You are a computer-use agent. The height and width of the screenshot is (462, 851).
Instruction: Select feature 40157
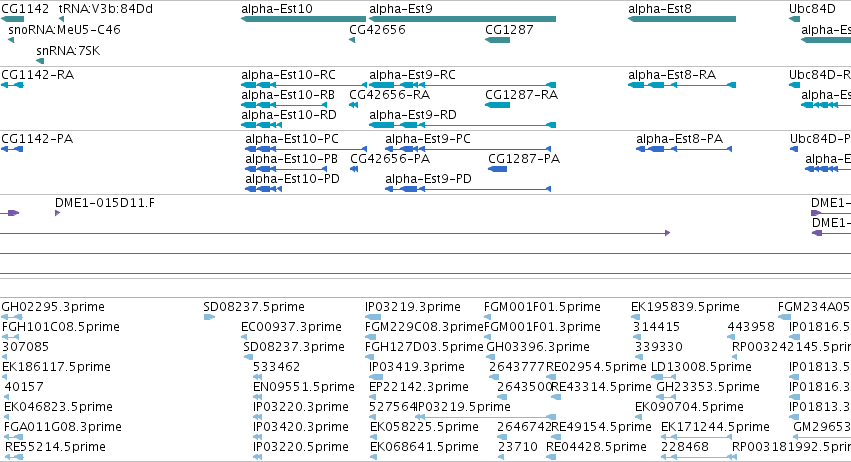coord(7,397)
